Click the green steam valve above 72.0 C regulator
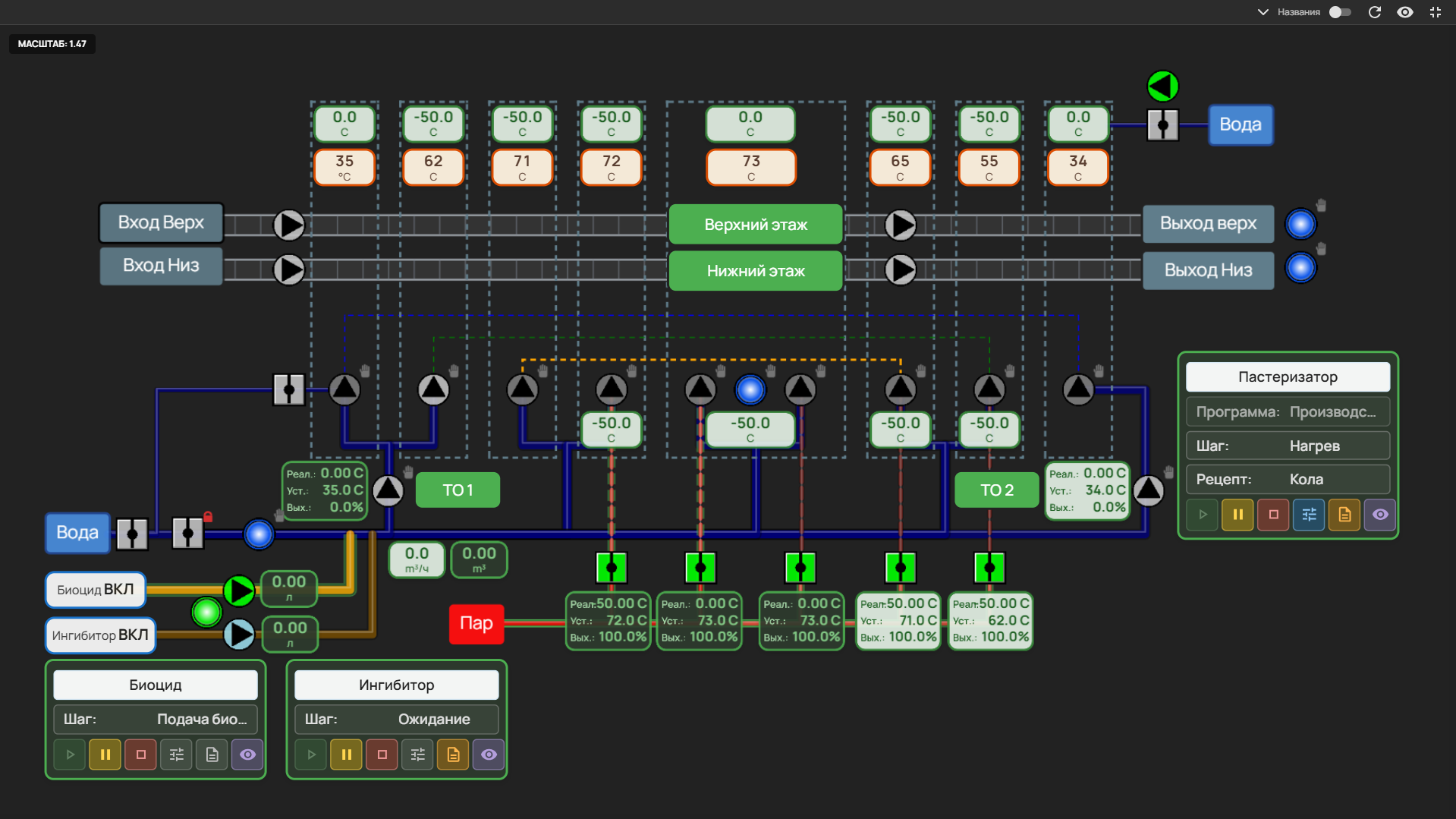The width and height of the screenshot is (1456, 819). click(x=612, y=567)
